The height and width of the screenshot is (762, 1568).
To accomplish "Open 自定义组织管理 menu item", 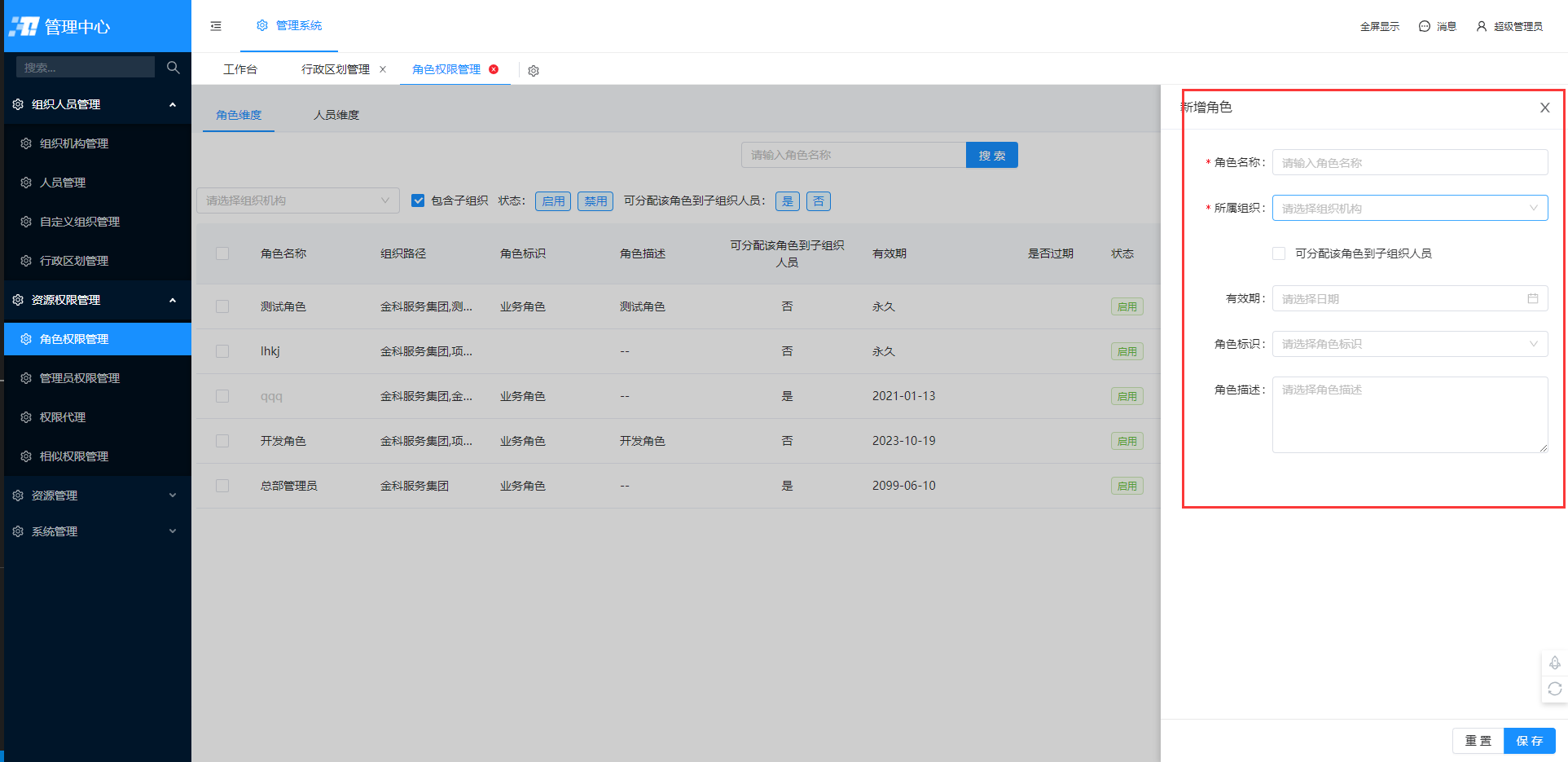I will click(98, 222).
